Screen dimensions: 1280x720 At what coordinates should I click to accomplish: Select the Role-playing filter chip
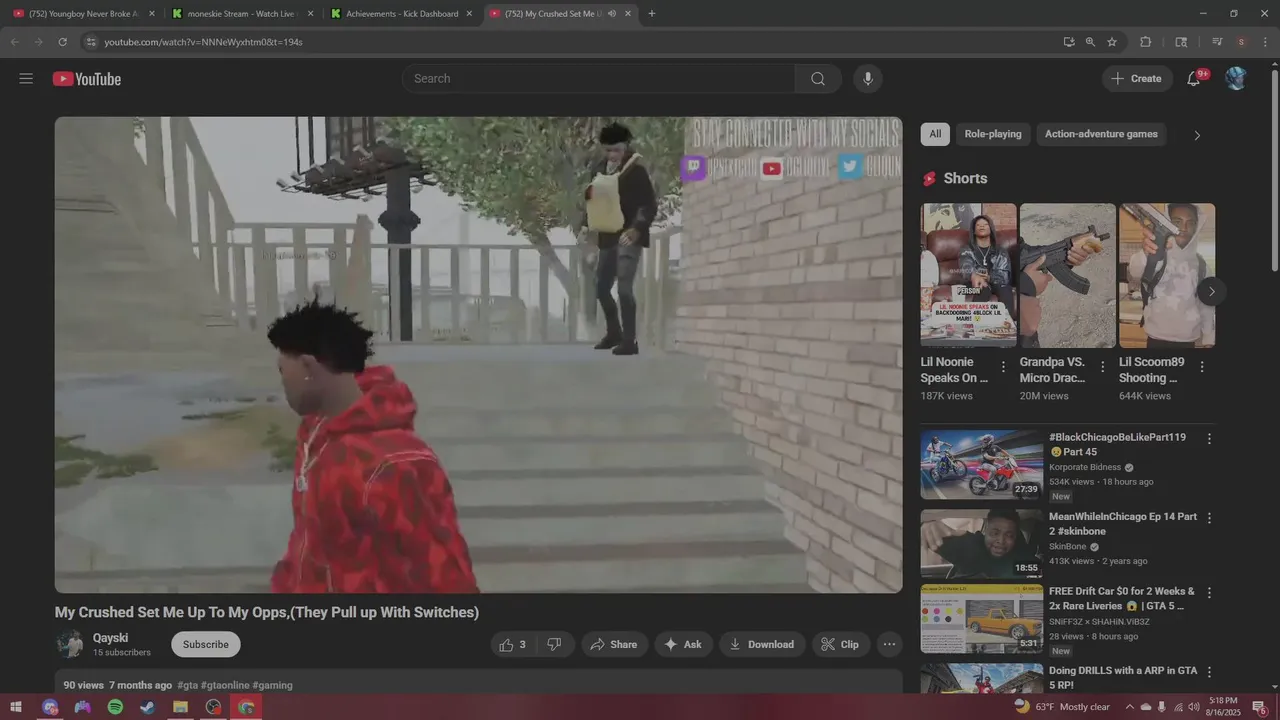[x=993, y=134]
